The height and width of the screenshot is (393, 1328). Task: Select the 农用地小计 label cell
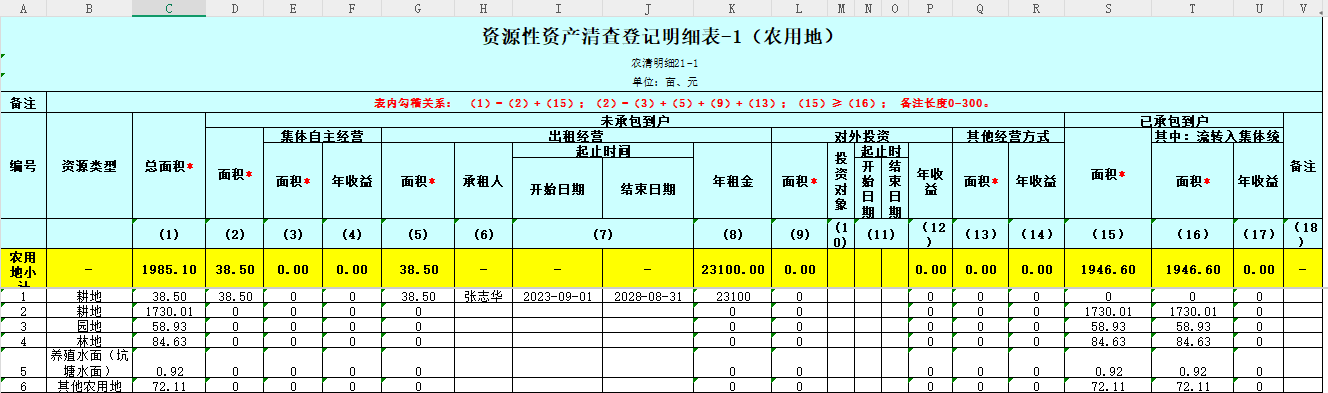pos(23,269)
